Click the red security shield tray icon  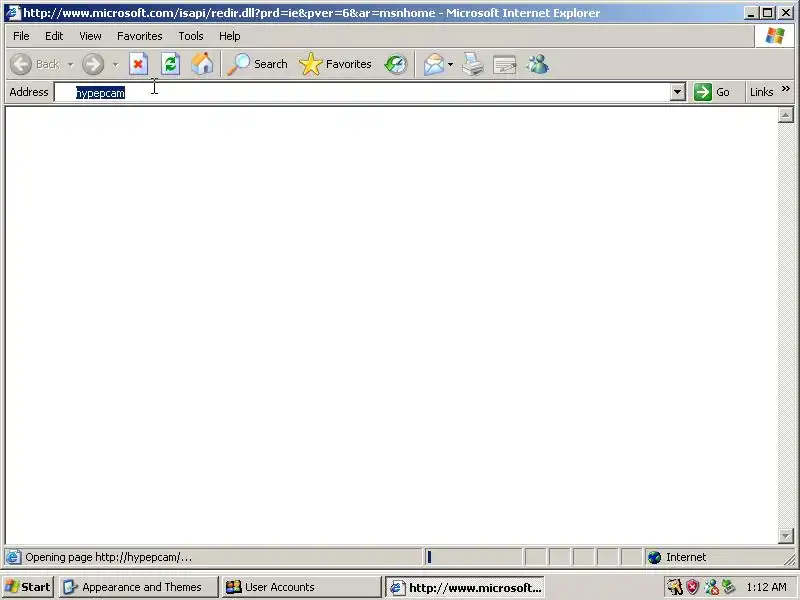click(x=692, y=587)
